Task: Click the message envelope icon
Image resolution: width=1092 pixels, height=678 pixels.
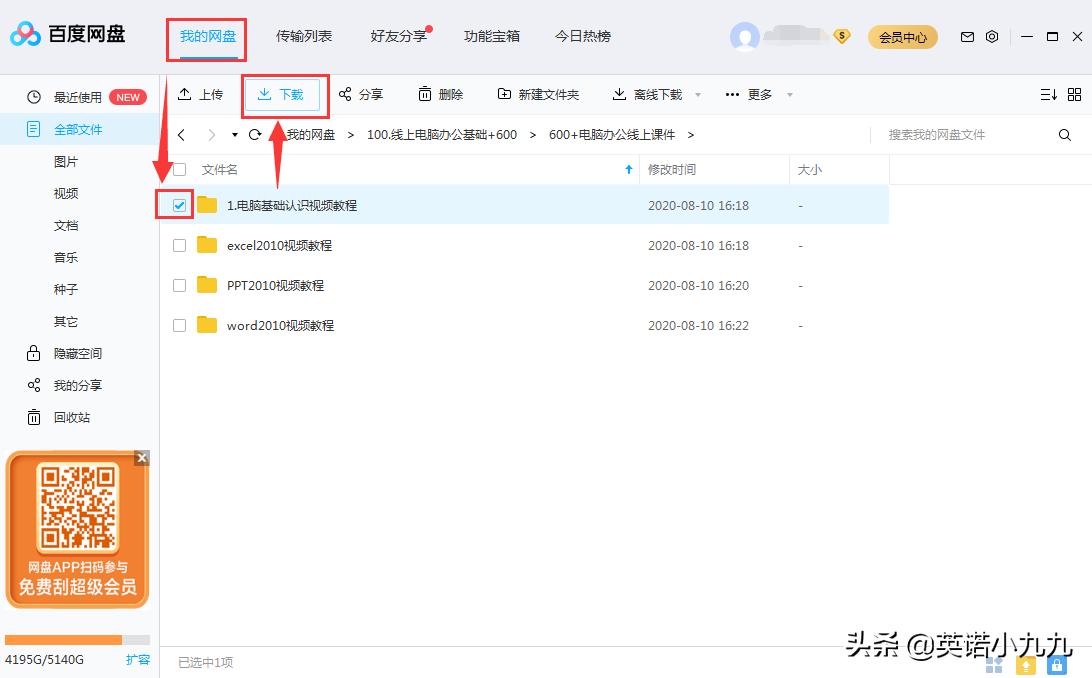Action: 966,35
